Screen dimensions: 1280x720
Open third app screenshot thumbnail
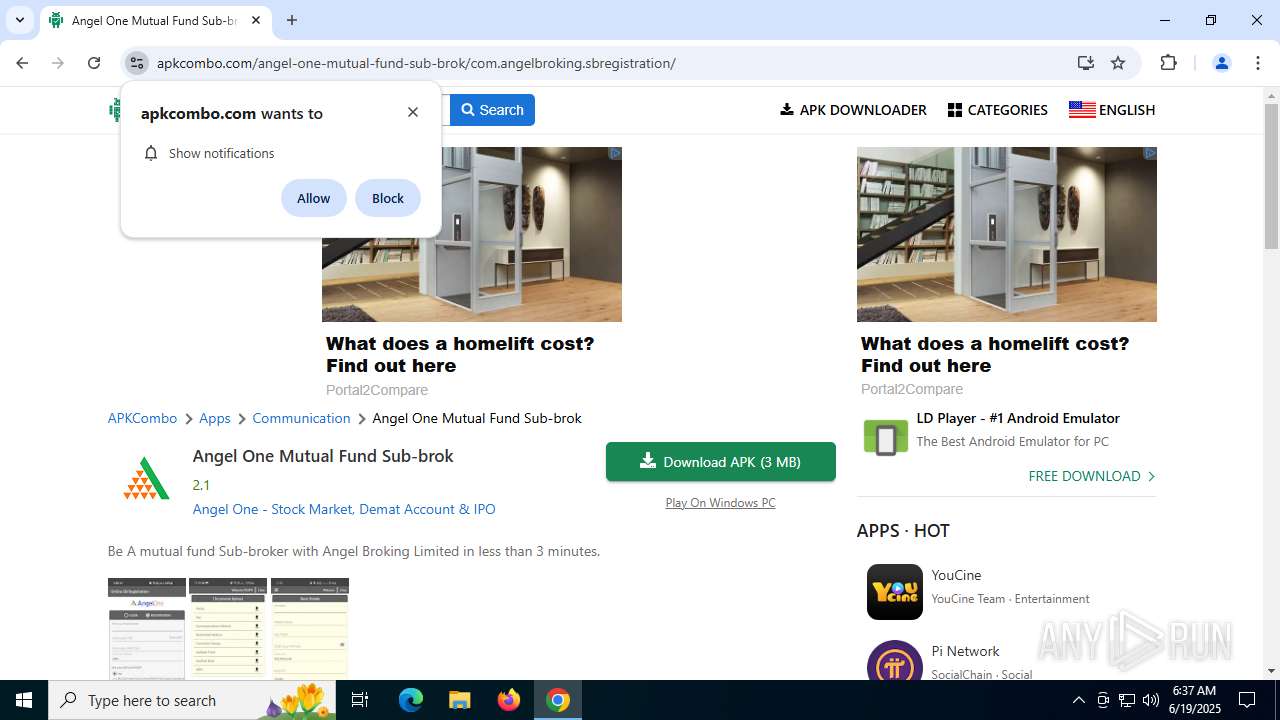coord(310,628)
